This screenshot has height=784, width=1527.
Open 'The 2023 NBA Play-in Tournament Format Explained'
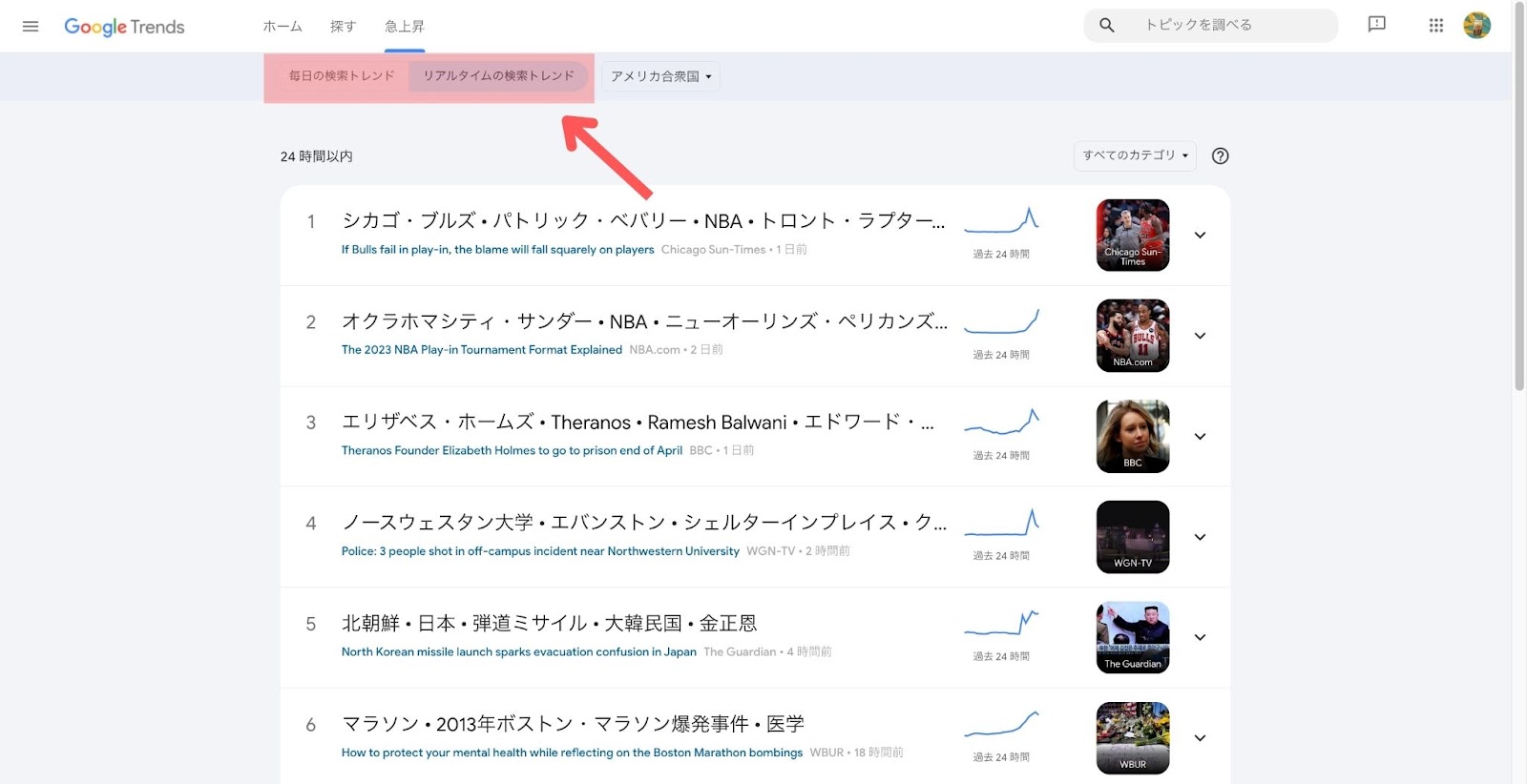[482, 350]
